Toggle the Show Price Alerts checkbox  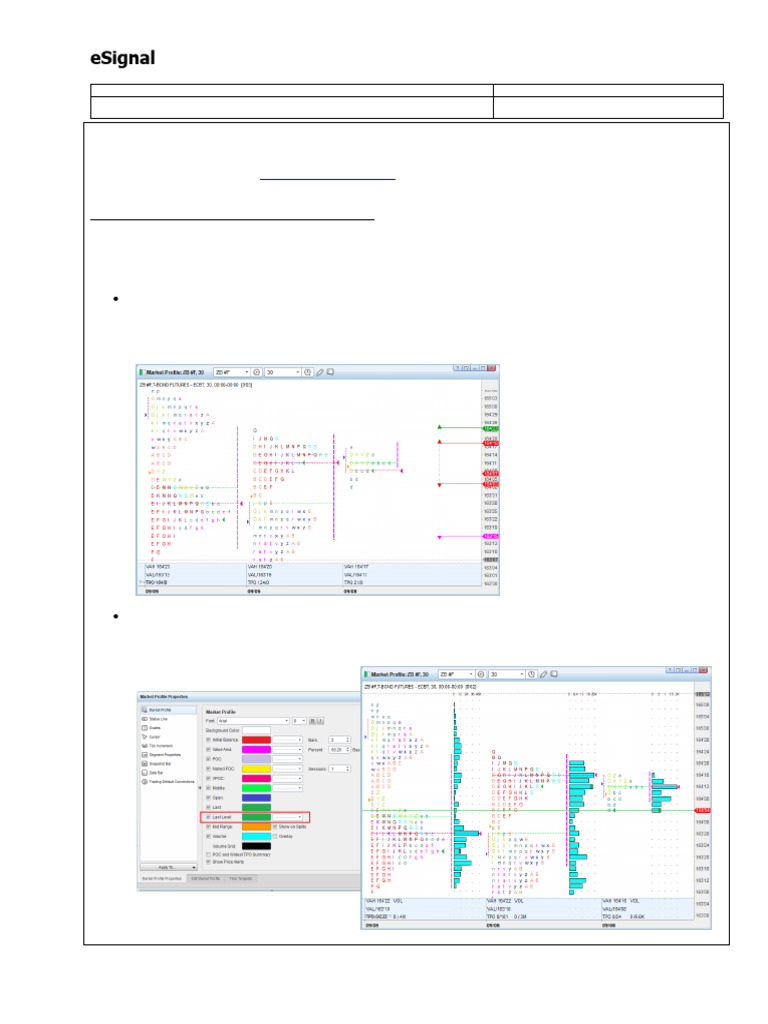208,862
